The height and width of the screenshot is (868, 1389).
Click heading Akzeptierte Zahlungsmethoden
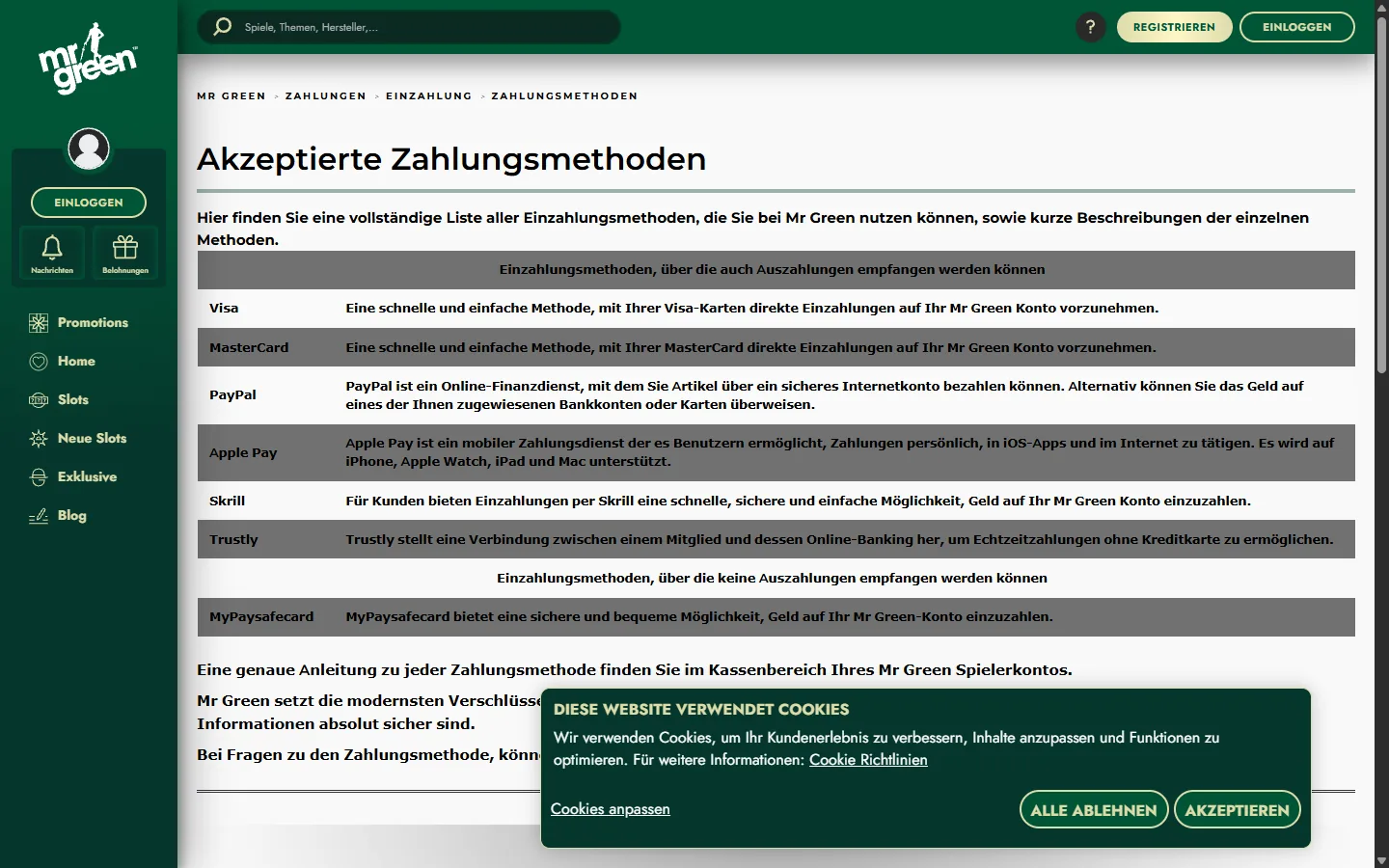[451, 159]
